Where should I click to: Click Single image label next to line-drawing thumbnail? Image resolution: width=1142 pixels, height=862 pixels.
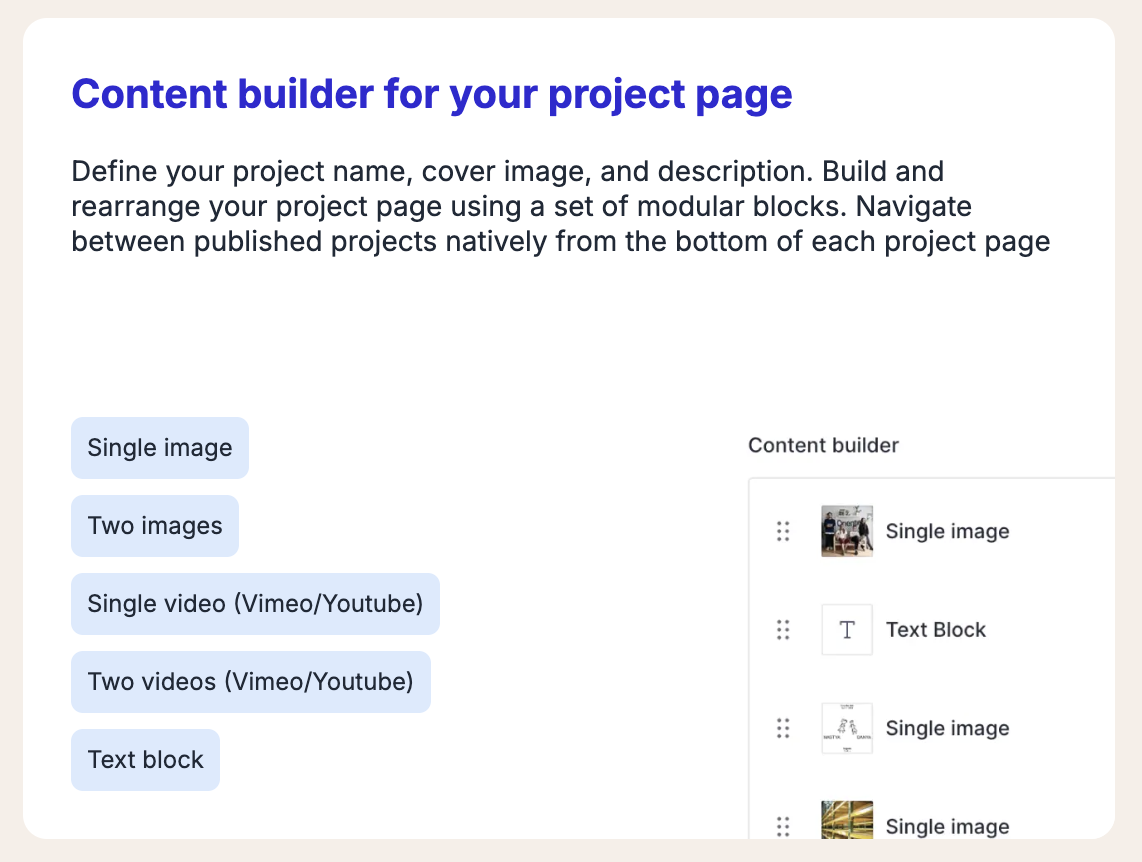[947, 729]
